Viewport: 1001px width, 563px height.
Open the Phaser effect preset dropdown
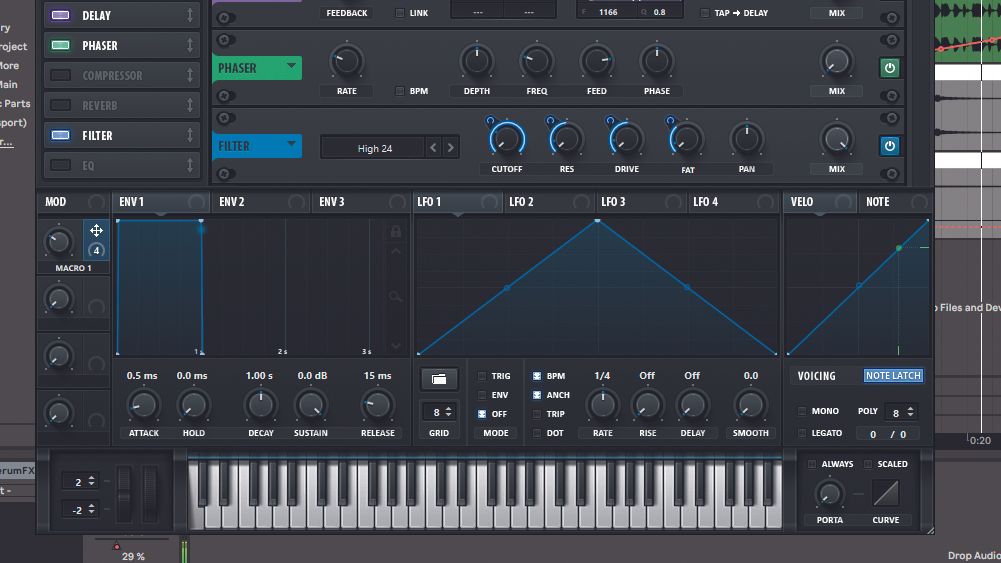click(x=291, y=66)
